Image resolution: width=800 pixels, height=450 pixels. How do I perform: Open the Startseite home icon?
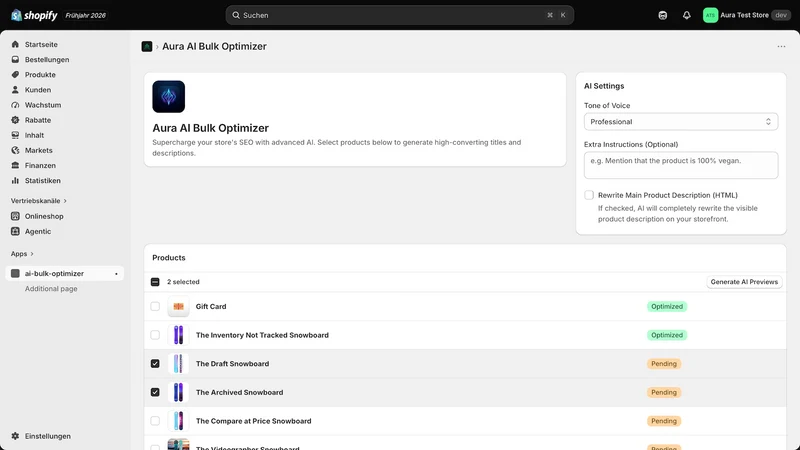pos(15,44)
